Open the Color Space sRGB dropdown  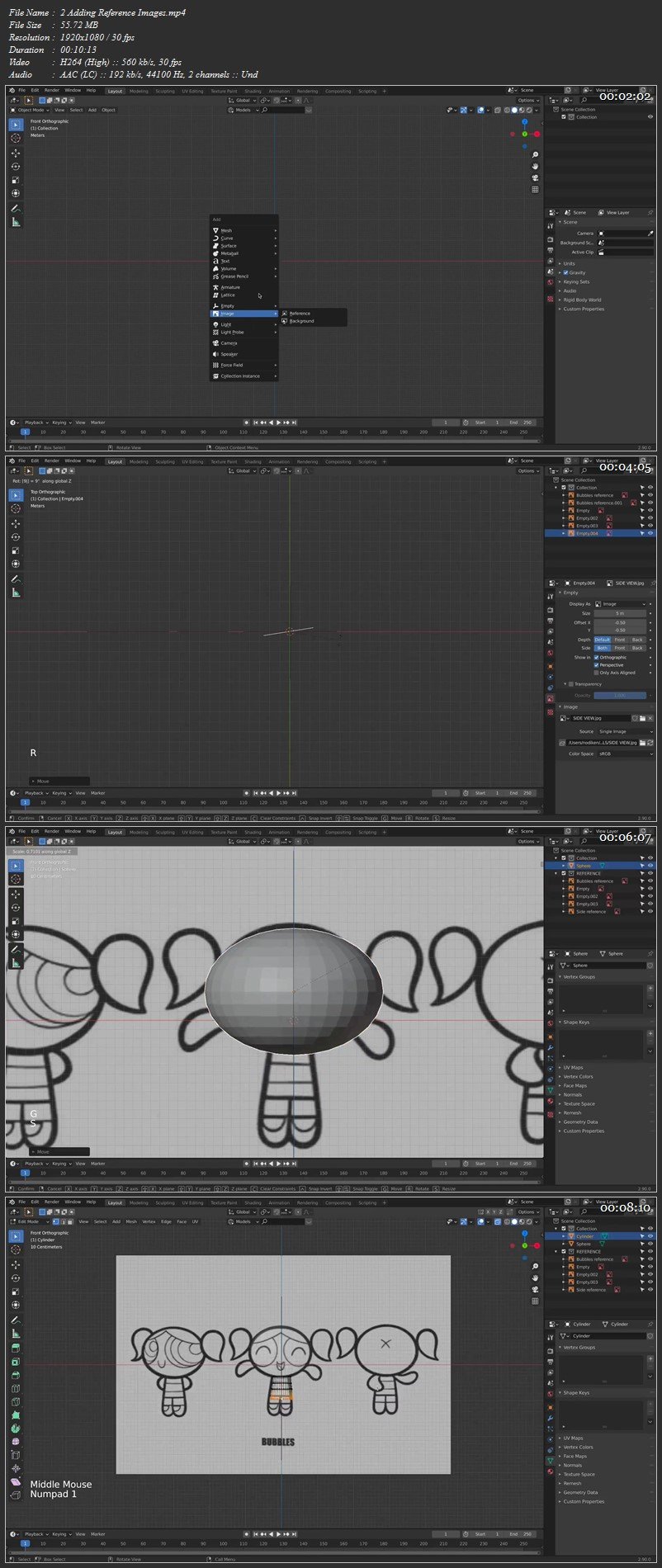point(624,753)
